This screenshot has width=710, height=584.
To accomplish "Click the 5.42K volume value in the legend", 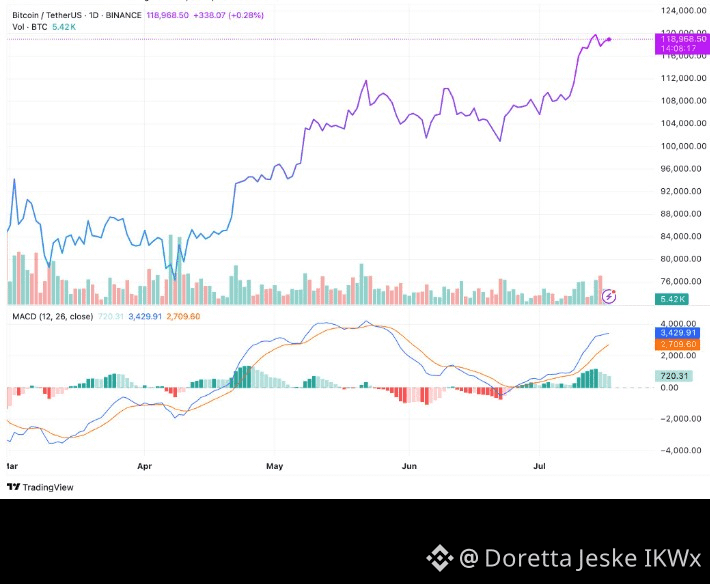I will 64,27.
